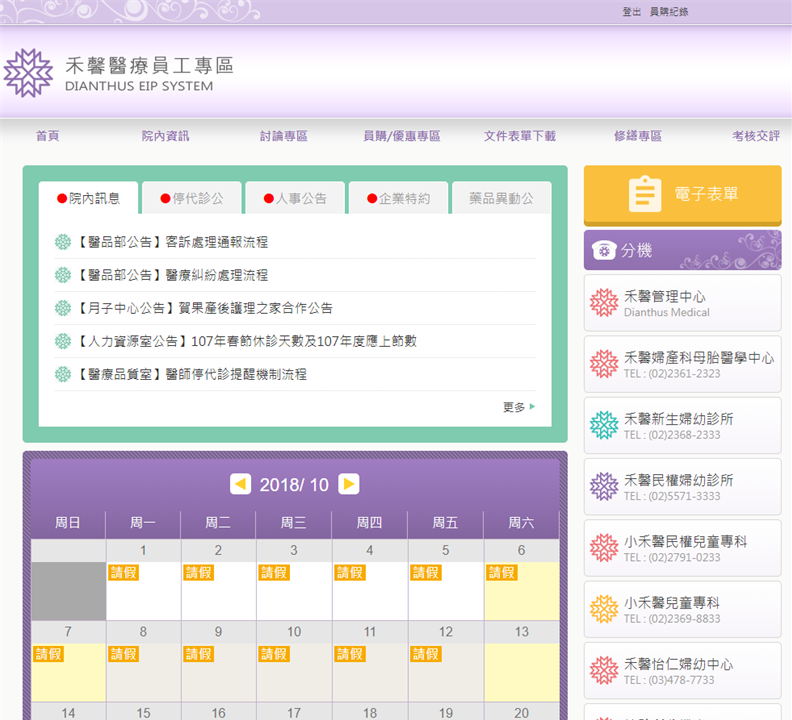Click bullet icon beside 107年春節休診天數 notice
This screenshot has height=720, width=792.
(x=63, y=341)
